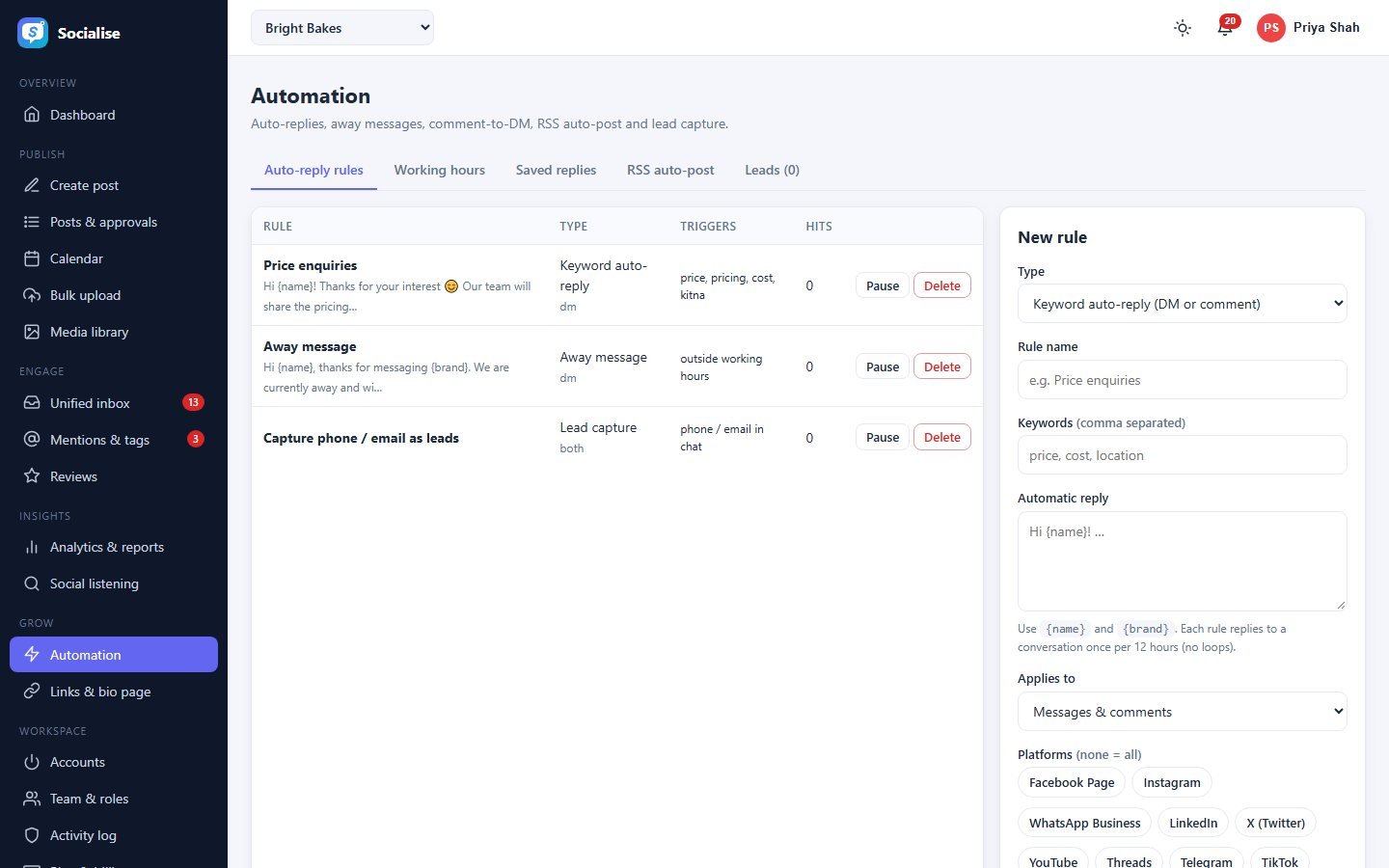Click the Keywords input field
The height and width of the screenshot is (868, 1389).
1182,455
